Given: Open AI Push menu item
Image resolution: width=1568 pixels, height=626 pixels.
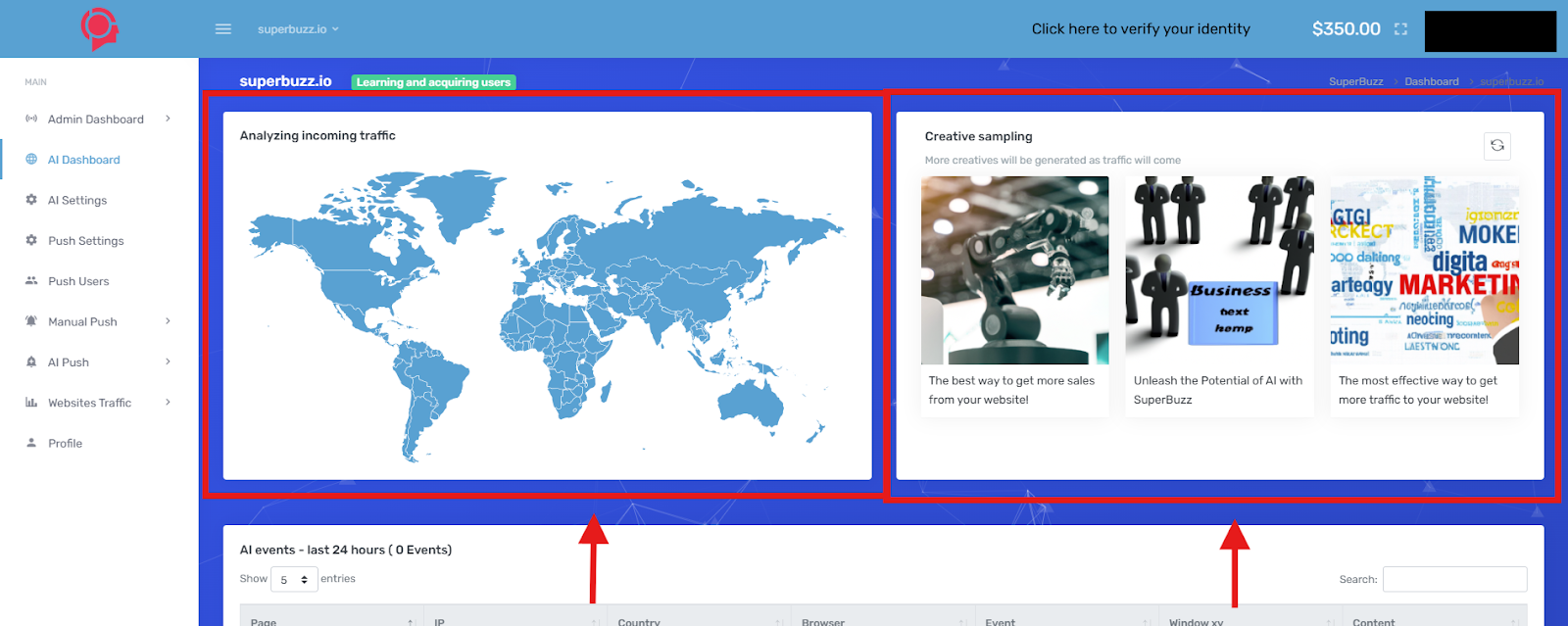Looking at the screenshot, I should [x=69, y=362].
